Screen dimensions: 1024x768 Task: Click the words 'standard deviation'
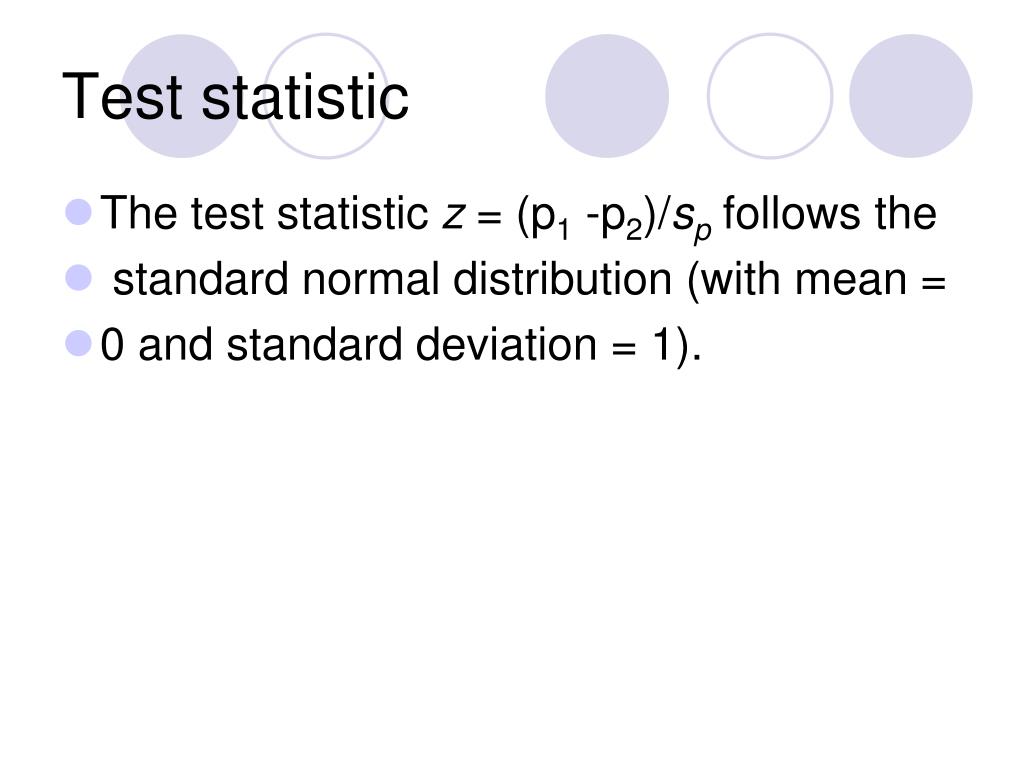tap(411, 344)
